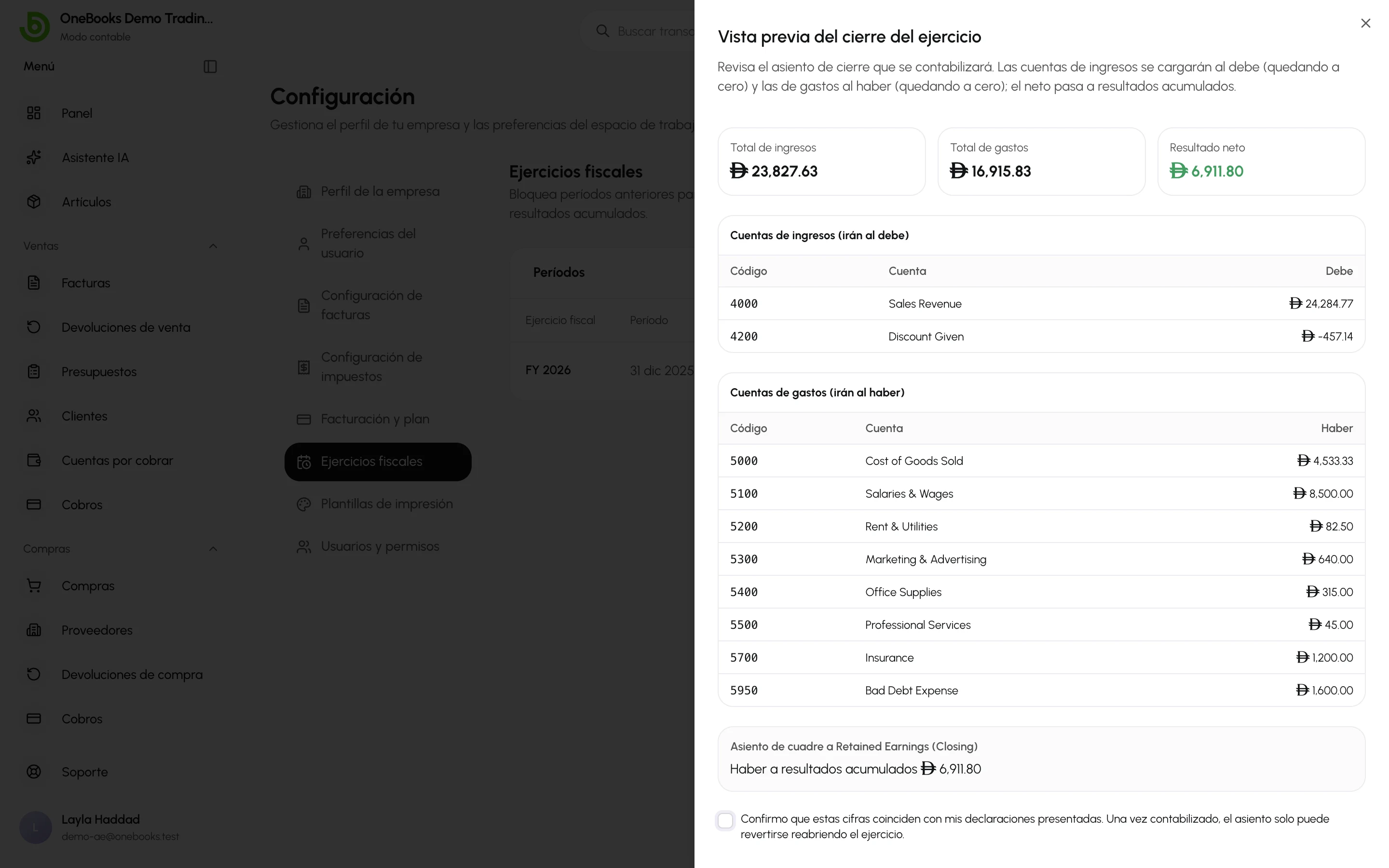
Task: Collapse the Ventas section chevron
Action: click(x=213, y=246)
